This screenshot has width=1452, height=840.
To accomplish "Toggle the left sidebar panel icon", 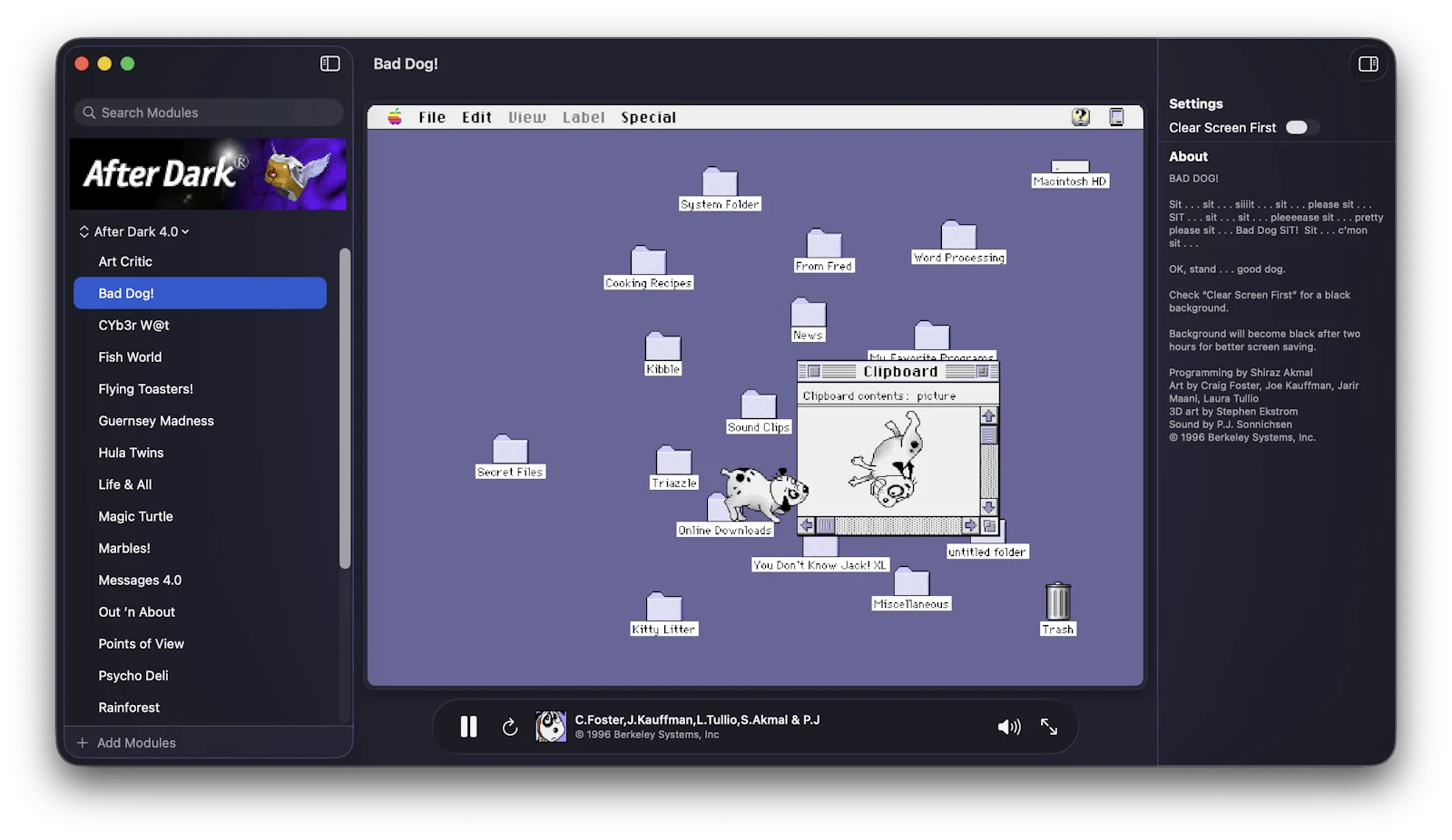I will coord(330,63).
